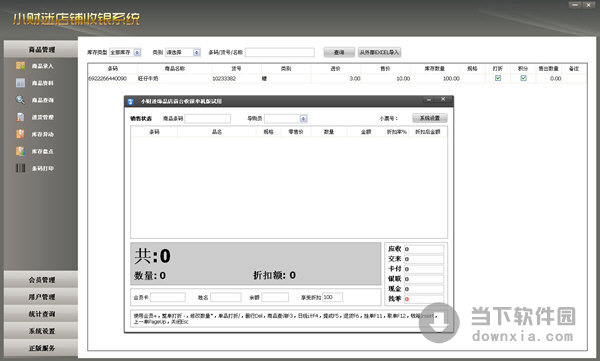Image resolution: width=600 pixels, height=361 pixels.
Task: Toggle the 积分 checkbox in product row
Action: tap(523, 78)
